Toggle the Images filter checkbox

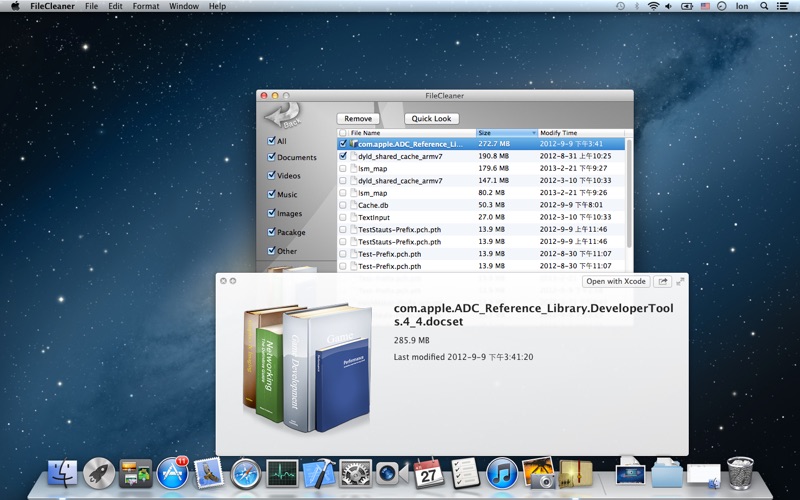pyautogui.click(x=271, y=213)
